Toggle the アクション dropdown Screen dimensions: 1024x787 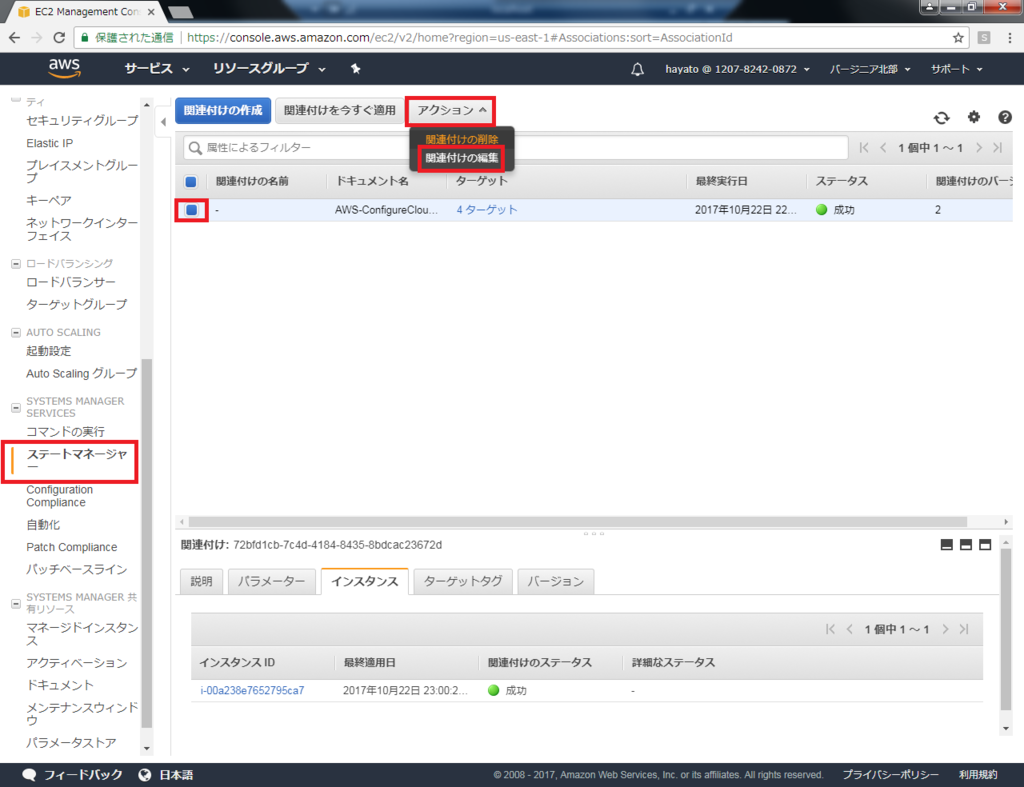[x=451, y=110]
